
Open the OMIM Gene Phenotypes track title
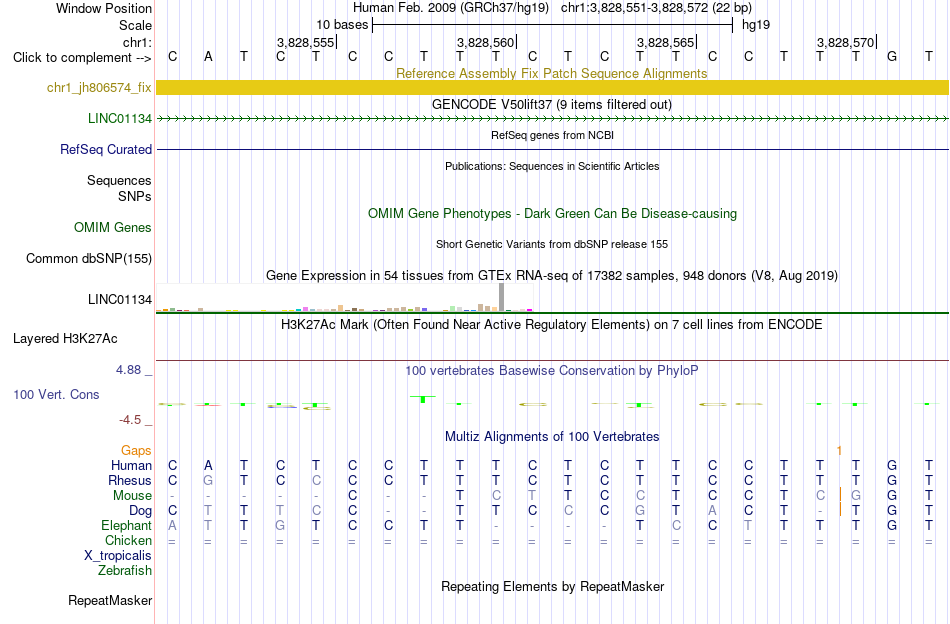[x=552, y=213]
